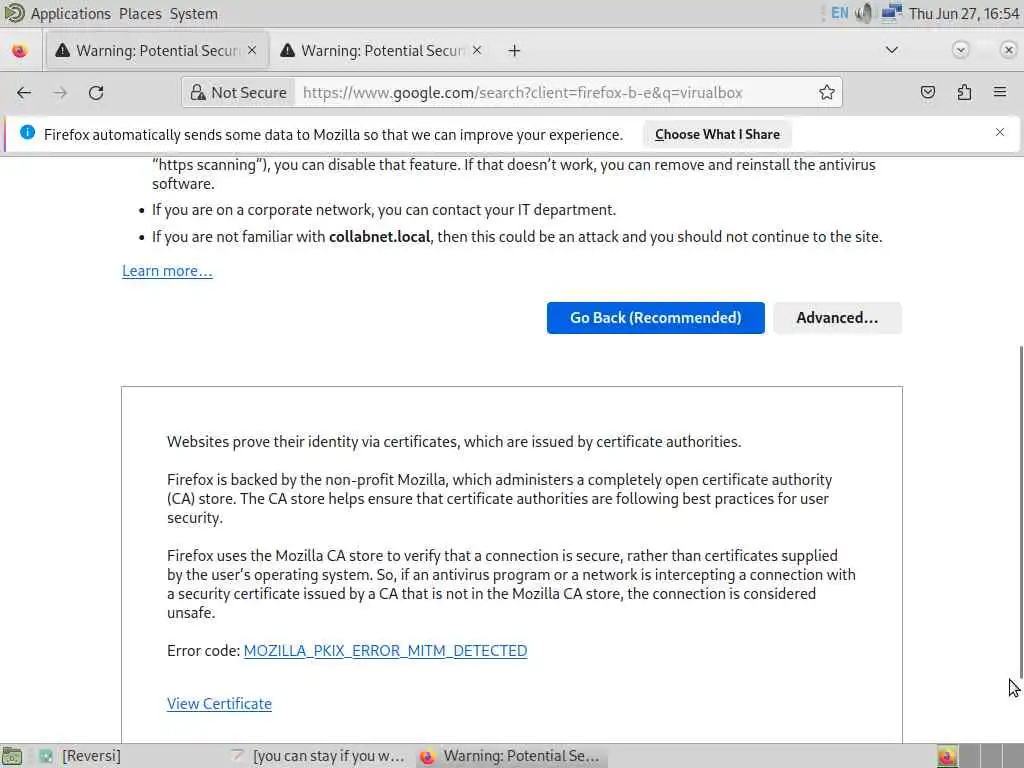
Task: Click the network connection tray icon
Action: pos(891,13)
